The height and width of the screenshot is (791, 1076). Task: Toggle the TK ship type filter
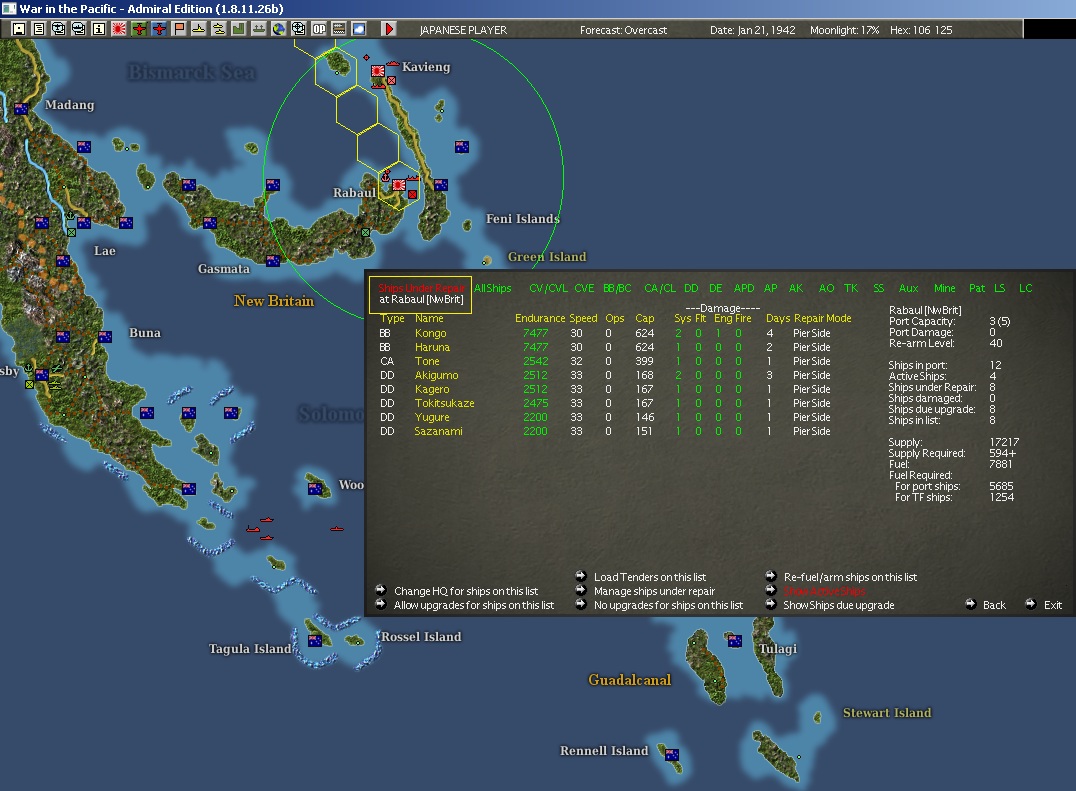tap(851, 288)
